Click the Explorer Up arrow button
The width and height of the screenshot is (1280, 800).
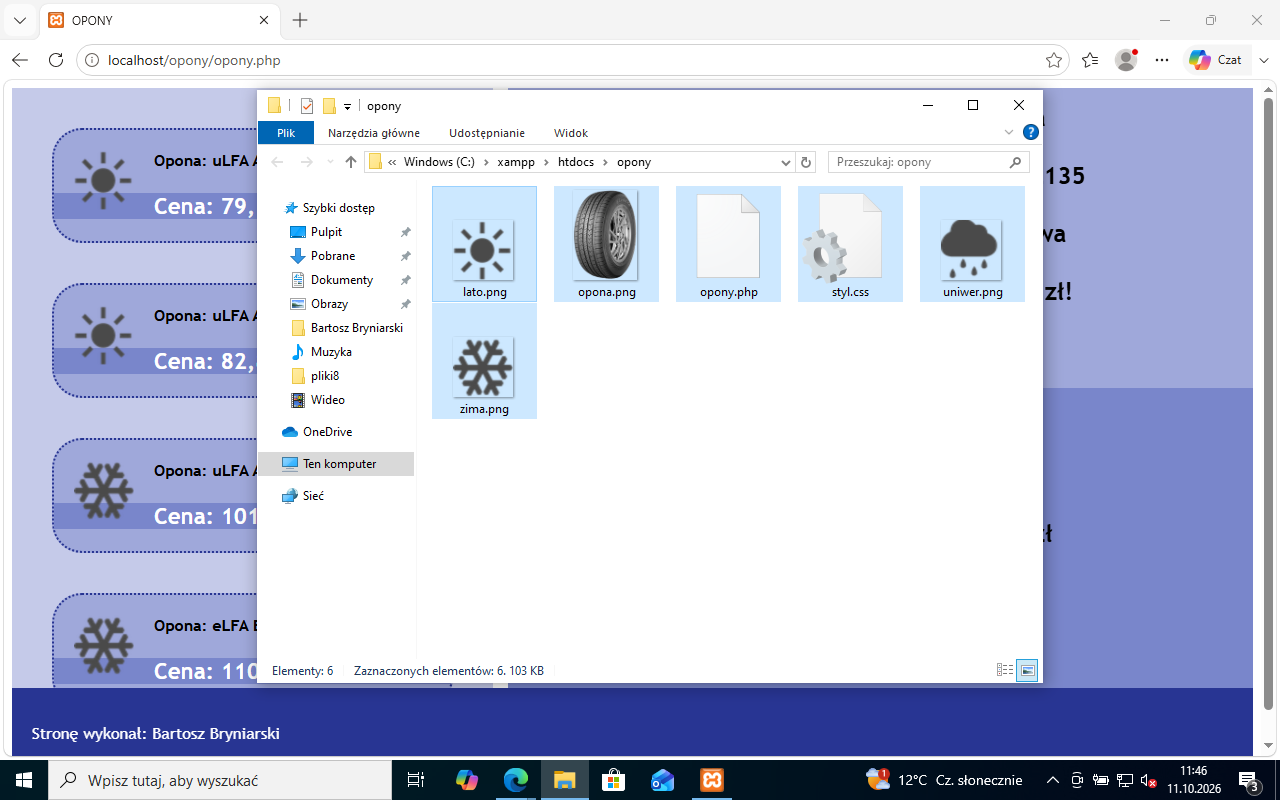pos(351,162)
